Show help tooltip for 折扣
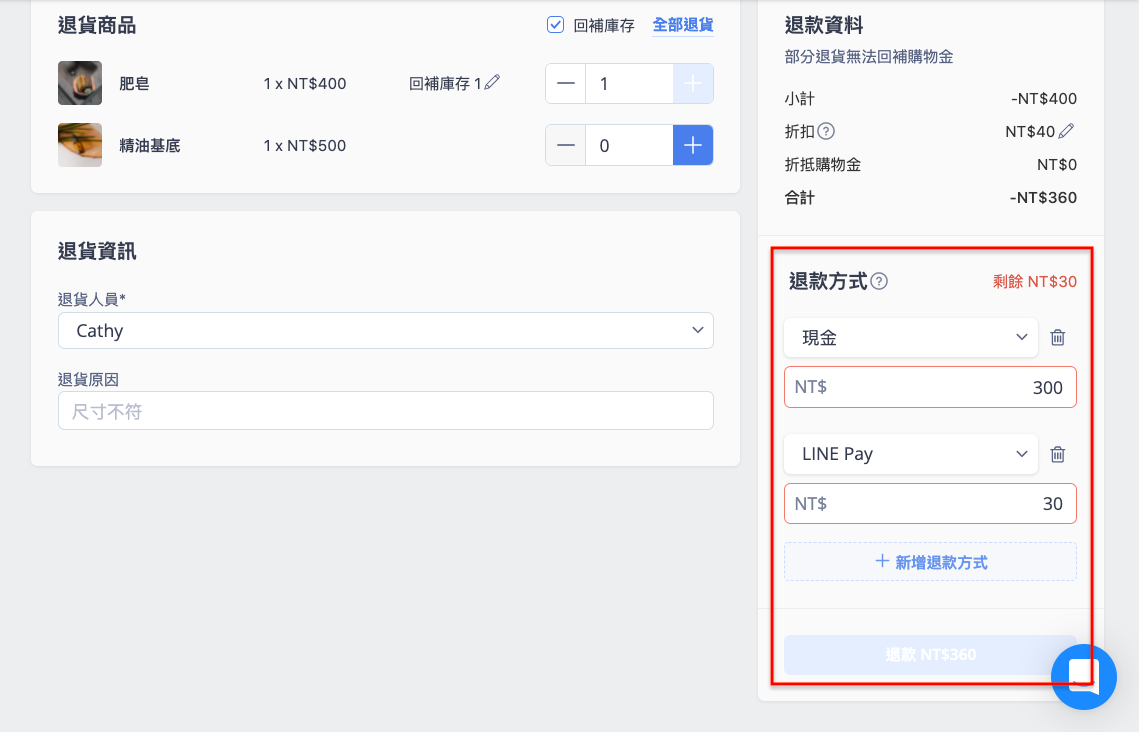Screen dimensions: 1139x732 pos(826,131)
